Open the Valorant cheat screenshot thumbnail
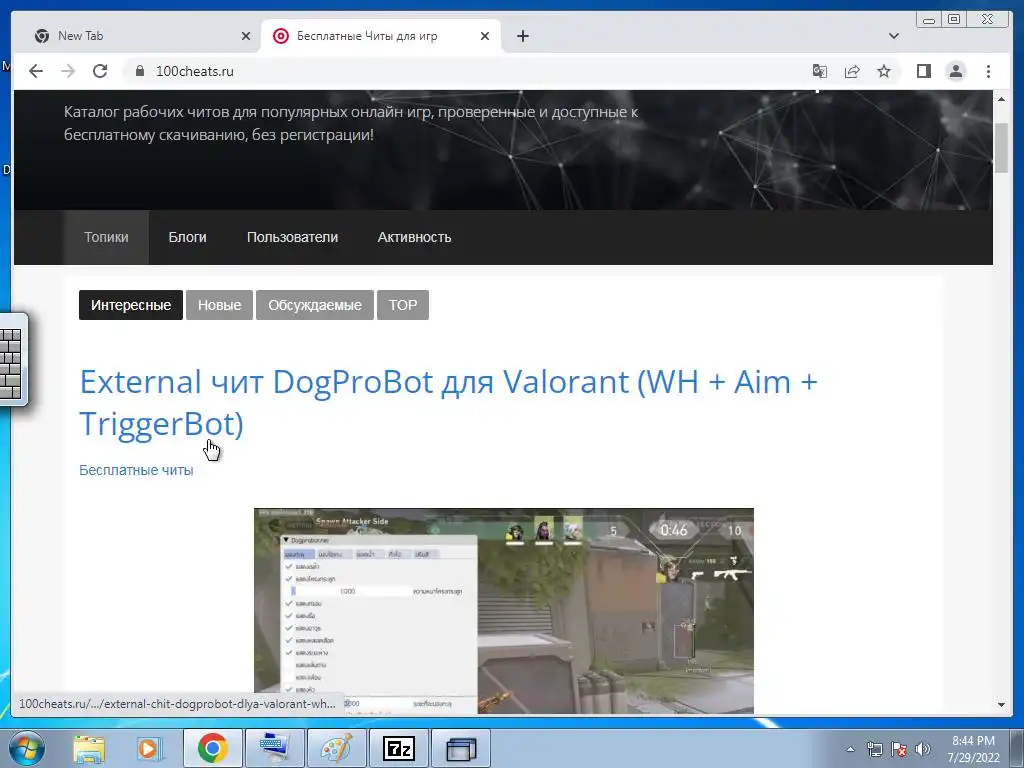The height and width of the screenshot is (768, 1024). (504, 611)
